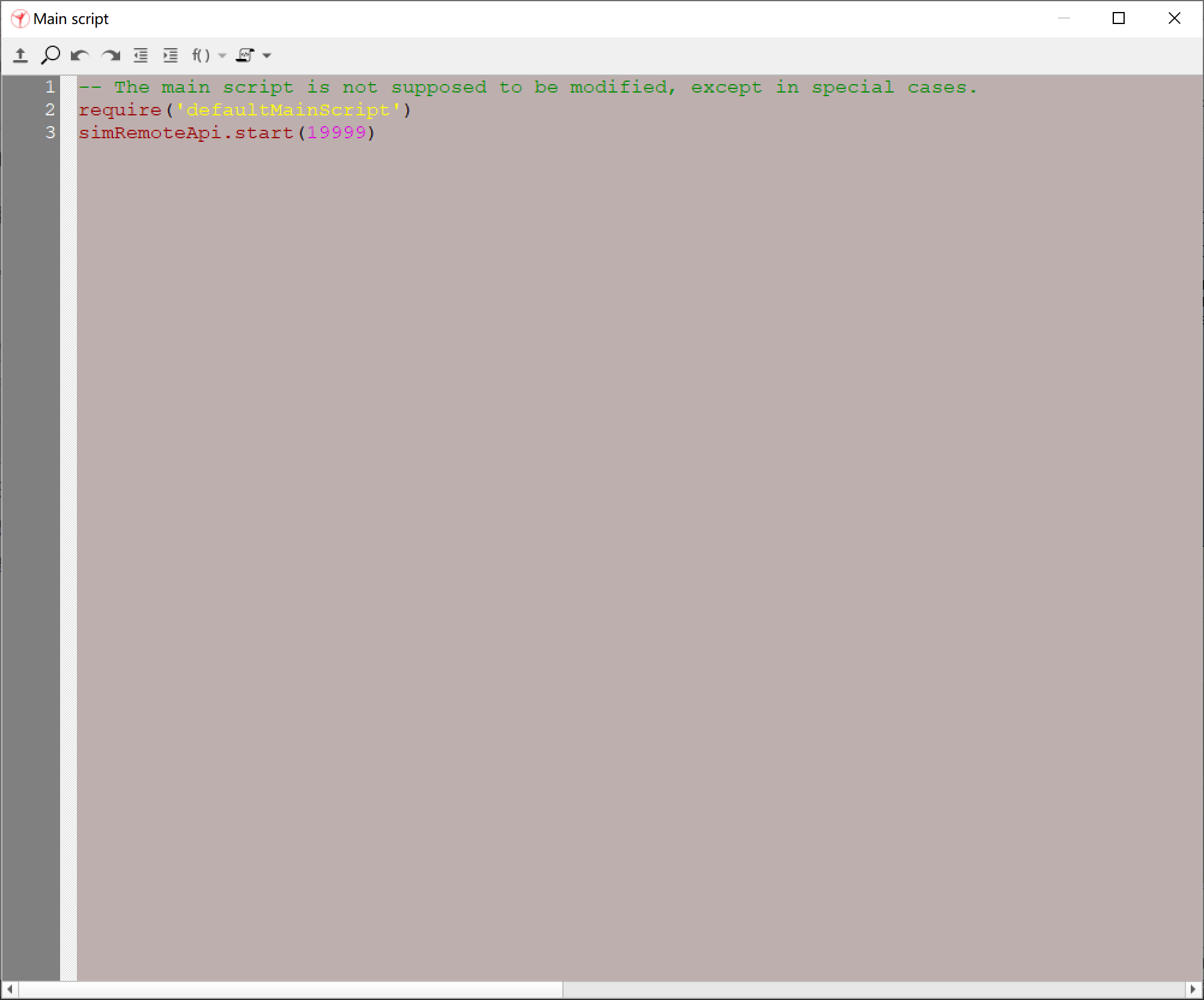1204x1000 pixels.
Task: Expand the dropdown next to the f() icon
Action: (222, 56)
